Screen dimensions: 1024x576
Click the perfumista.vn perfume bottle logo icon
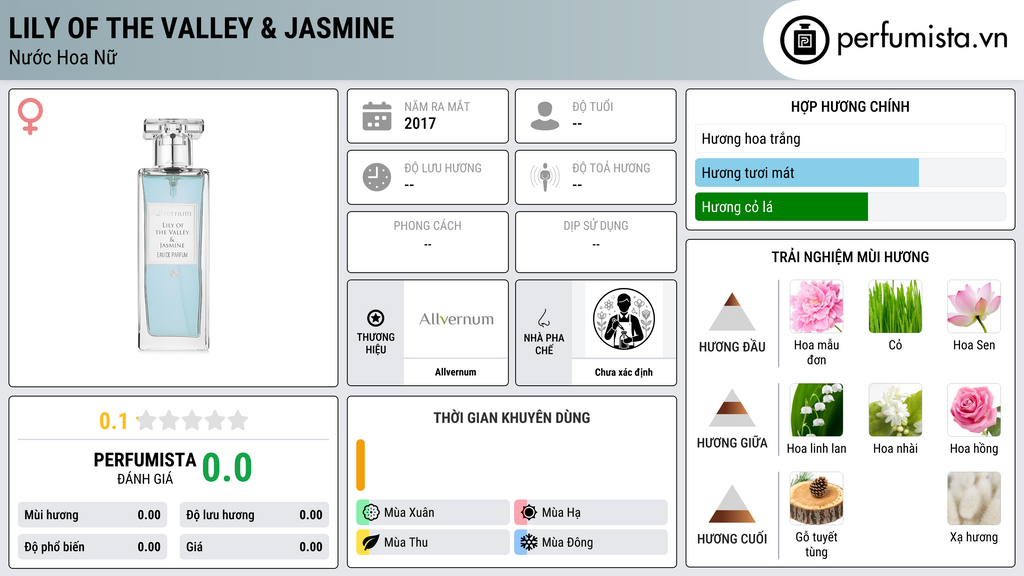804,40
